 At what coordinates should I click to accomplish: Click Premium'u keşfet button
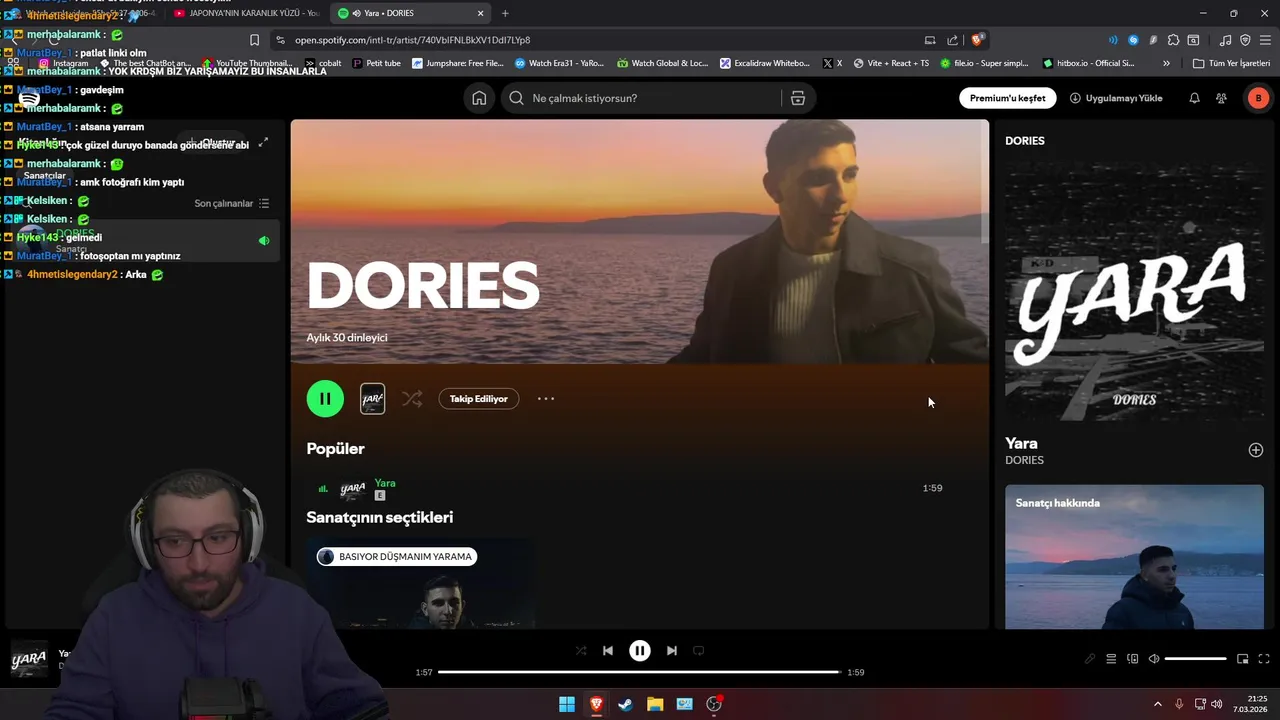pos(1007,98)
